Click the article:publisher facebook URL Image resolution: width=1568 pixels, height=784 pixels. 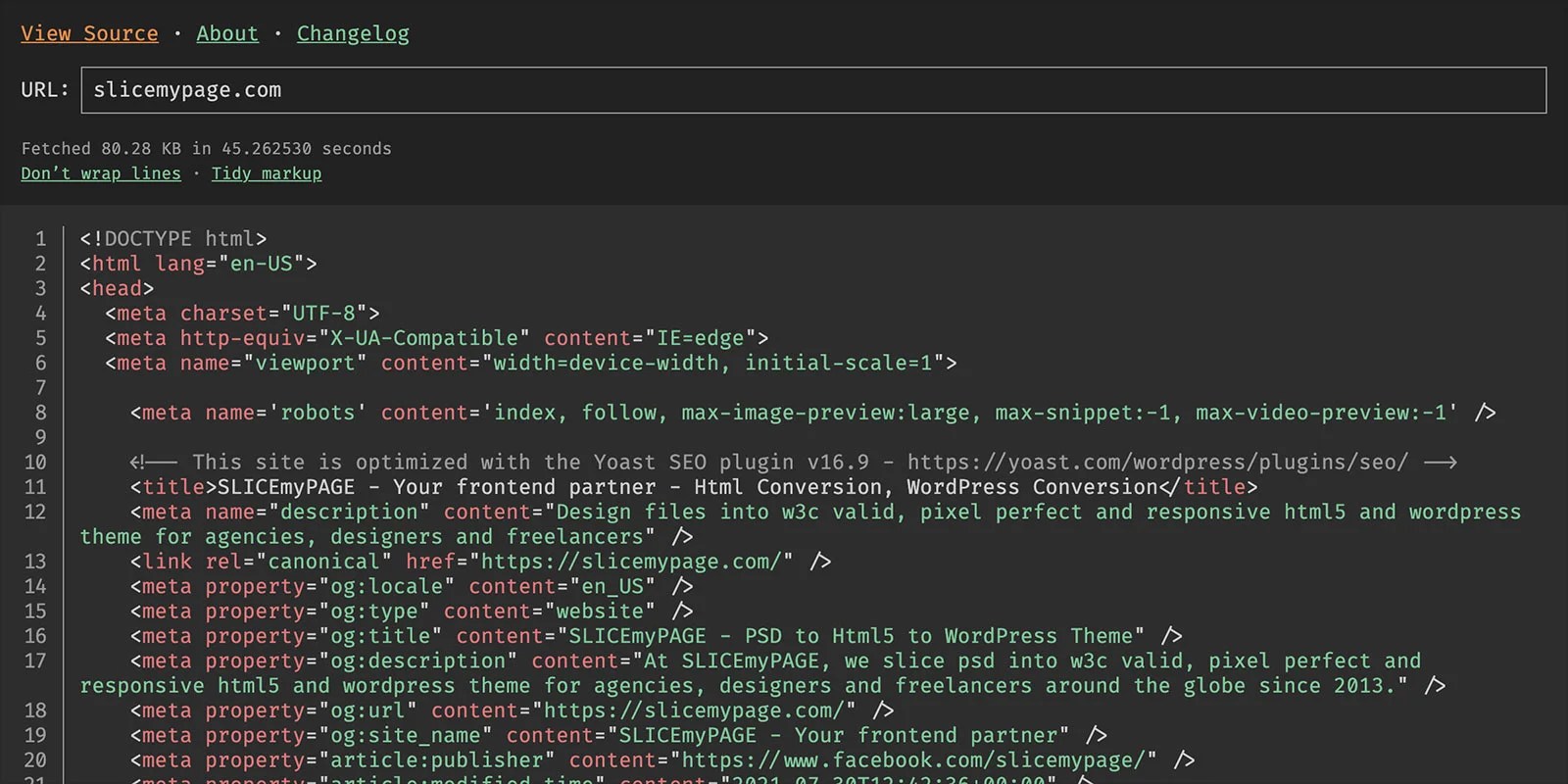click(912, 760)
